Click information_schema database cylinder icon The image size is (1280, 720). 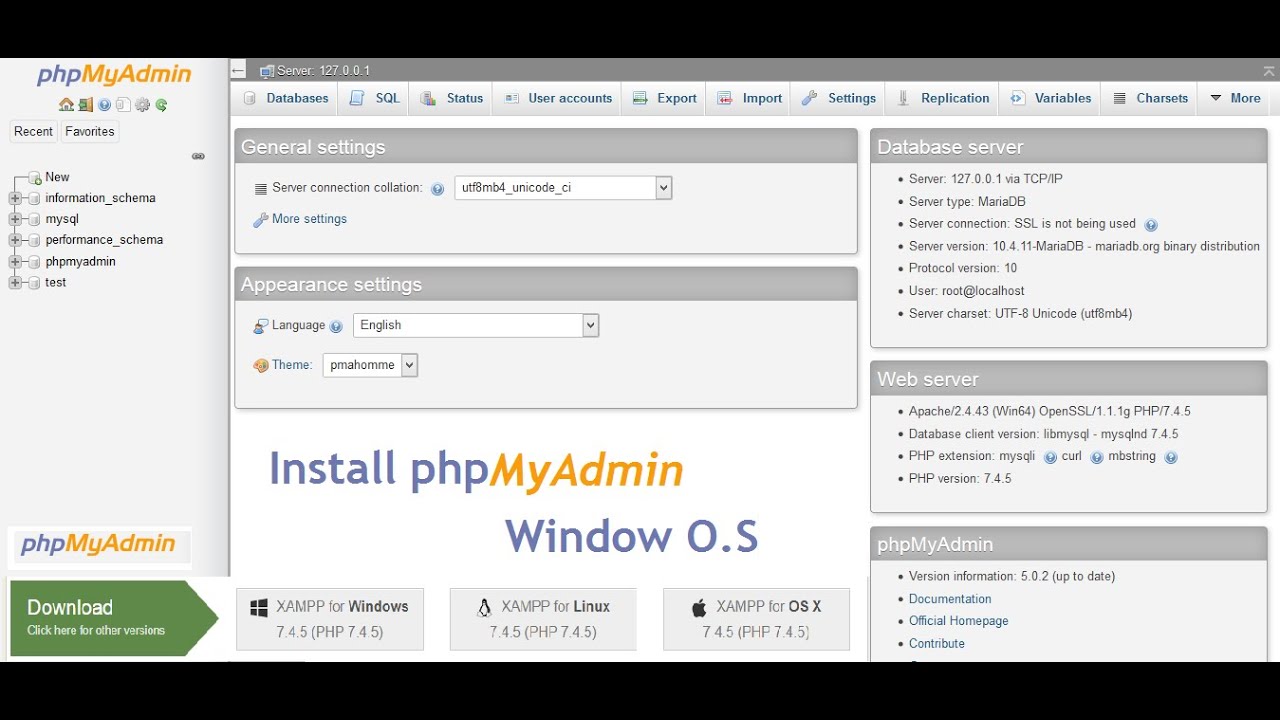[34, 199]
